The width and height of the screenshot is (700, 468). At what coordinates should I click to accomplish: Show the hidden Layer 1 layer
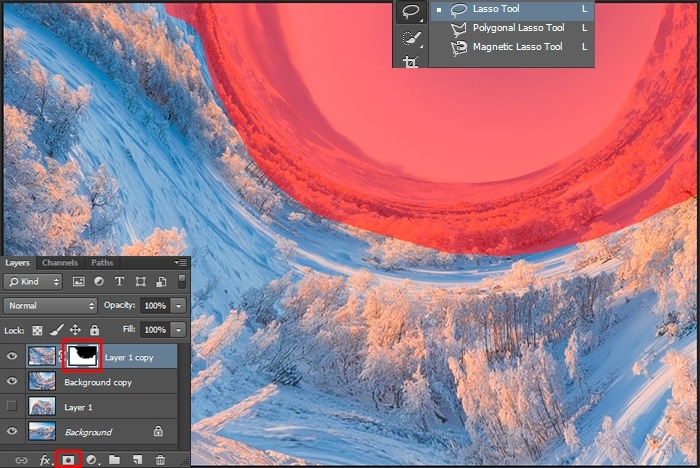pos(12,407)
